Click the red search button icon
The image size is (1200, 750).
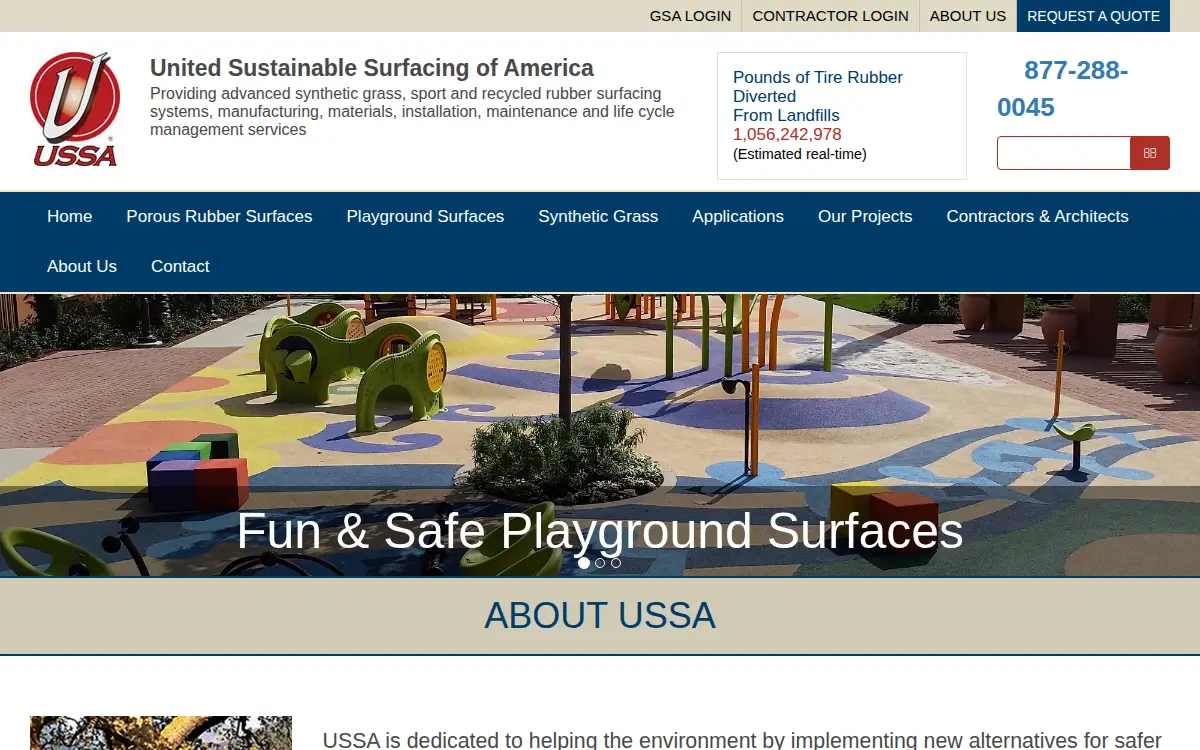pos(1150,153)
